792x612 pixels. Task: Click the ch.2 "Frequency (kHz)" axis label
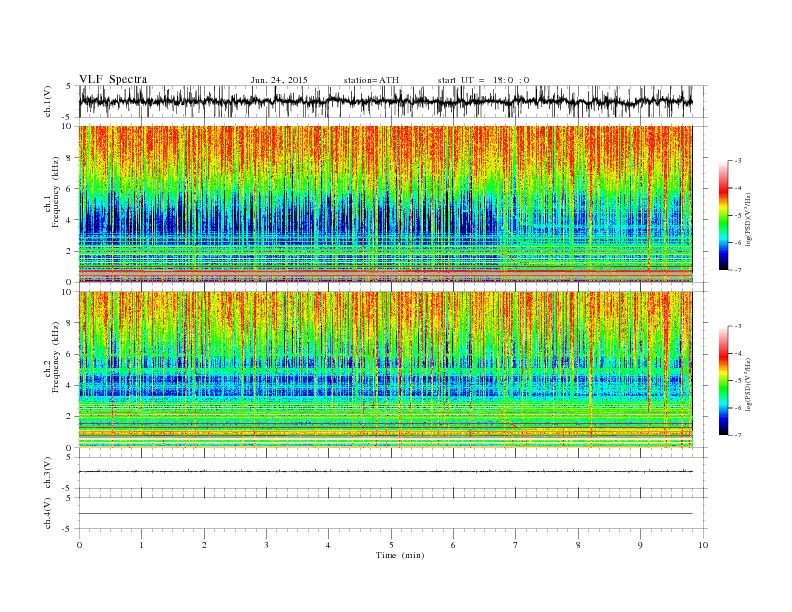[x=56, y=357]
